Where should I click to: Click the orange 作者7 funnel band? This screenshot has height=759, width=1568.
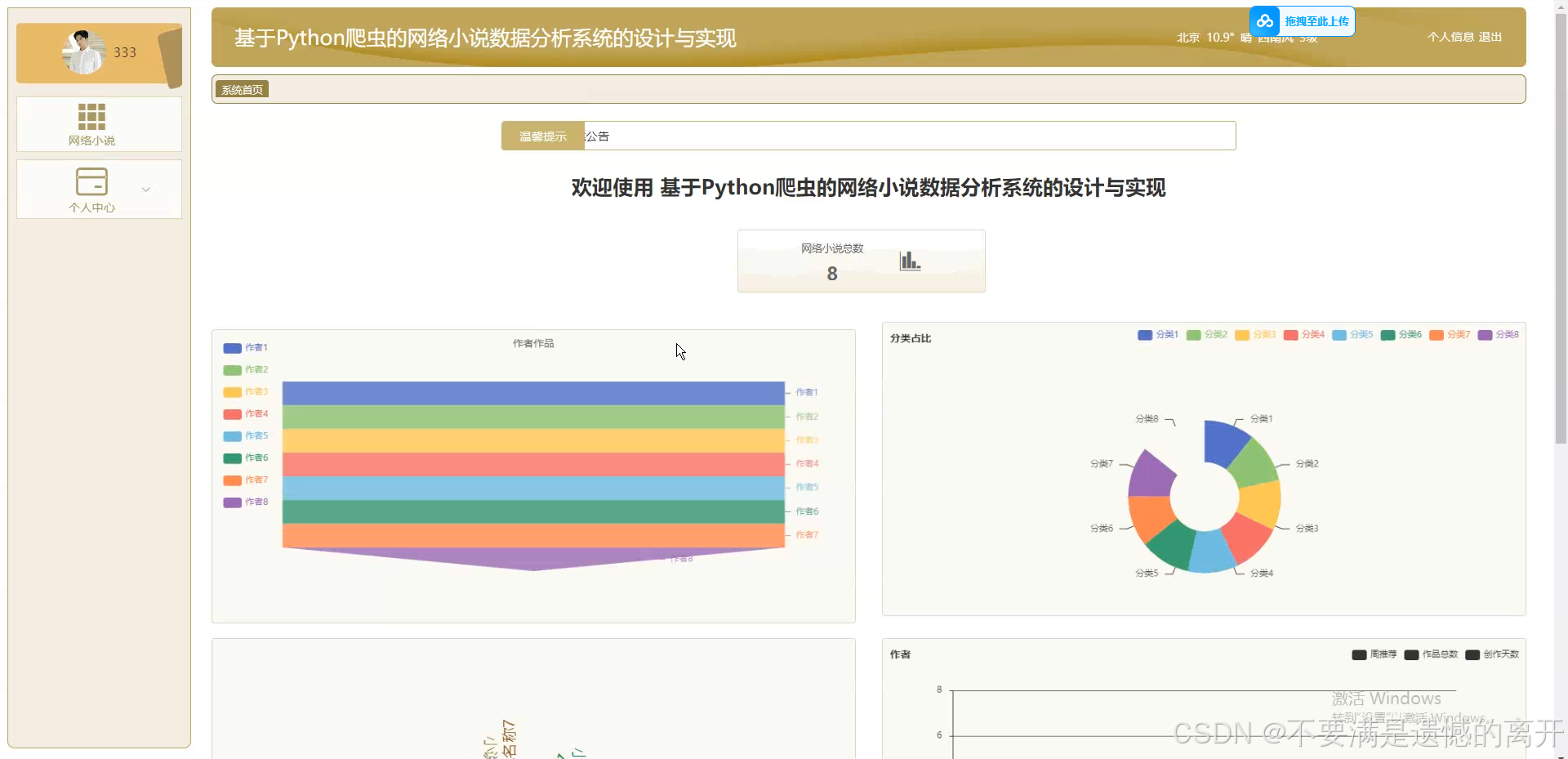coord(533,535)
